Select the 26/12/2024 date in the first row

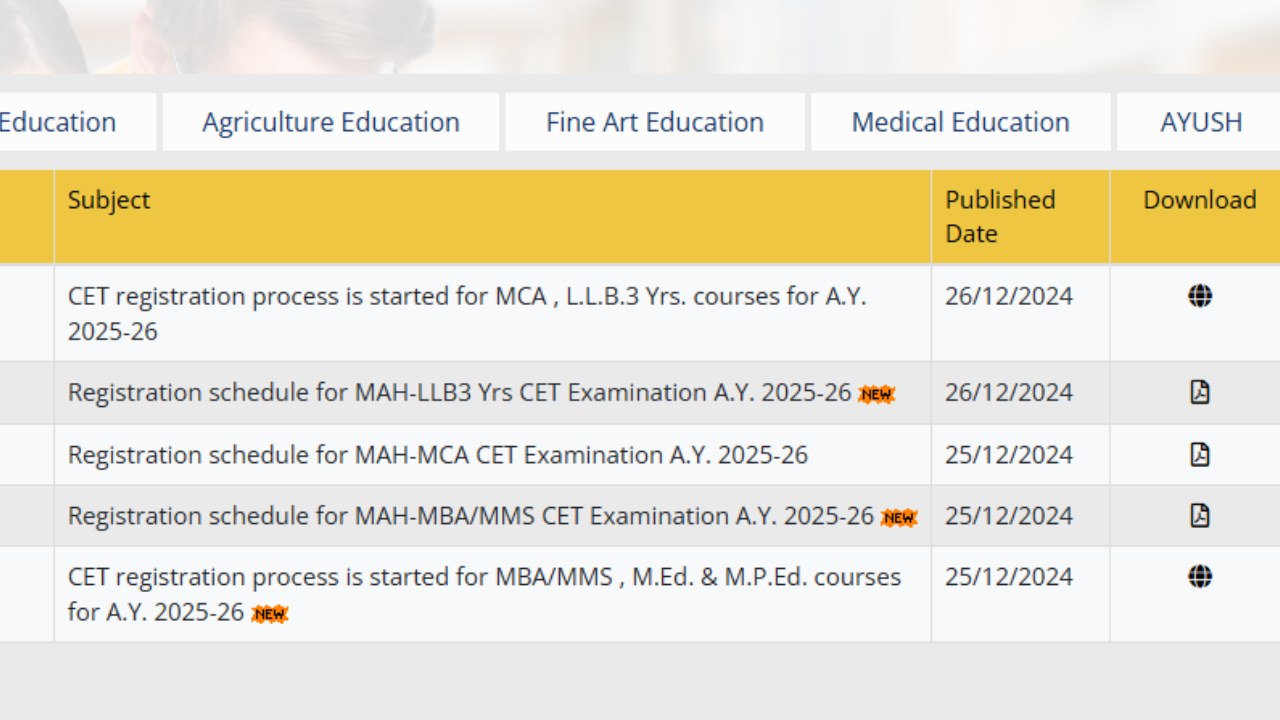(x=1009, y=296)
